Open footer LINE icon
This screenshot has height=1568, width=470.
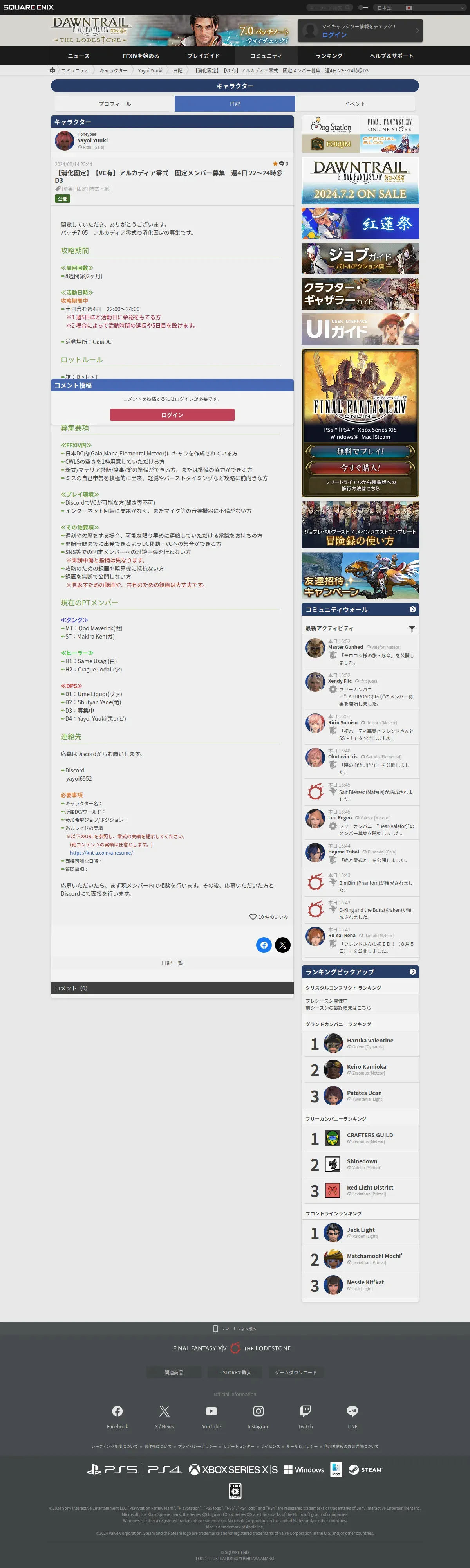[352, 1411]
